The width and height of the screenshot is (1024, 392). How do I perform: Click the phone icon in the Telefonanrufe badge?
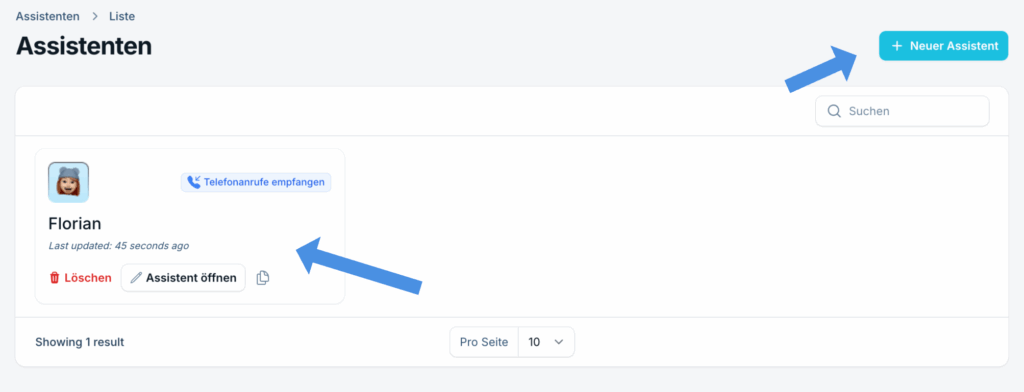tap(193, 182)
